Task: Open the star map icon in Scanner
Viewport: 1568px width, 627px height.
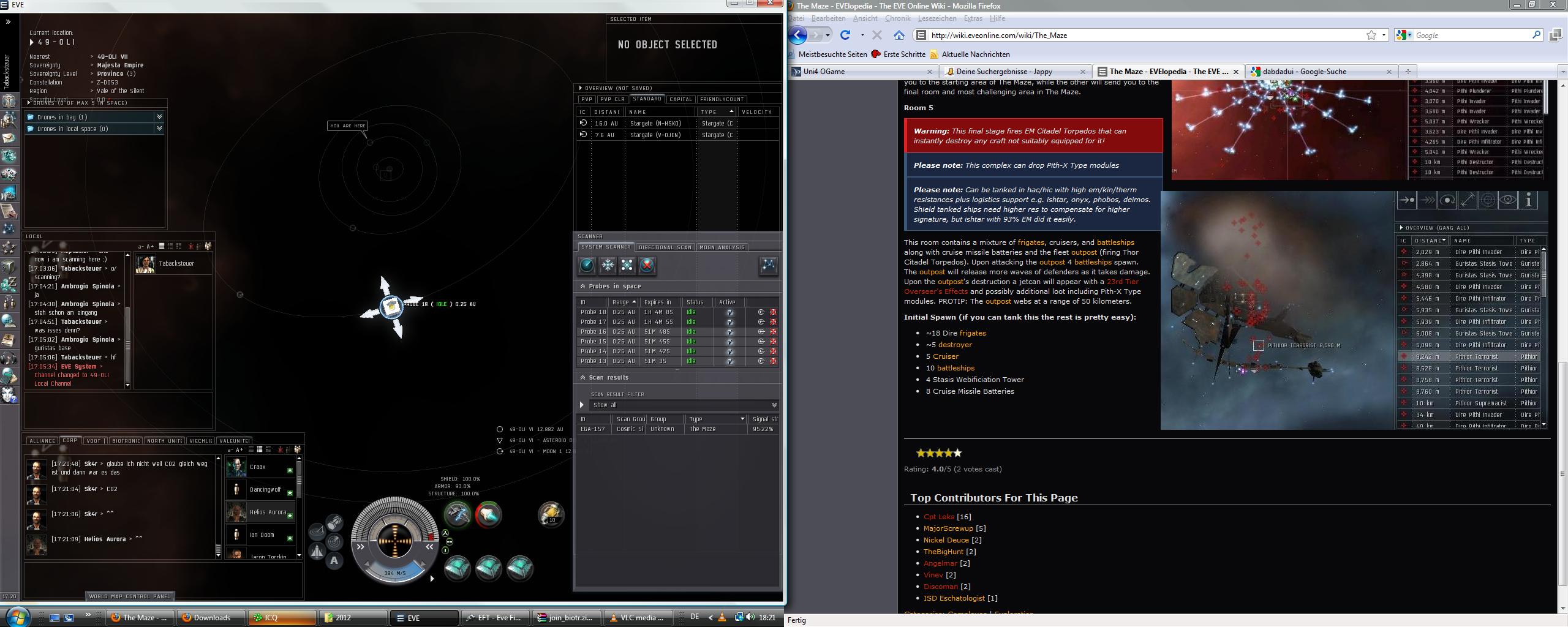Action: [768, 265]
